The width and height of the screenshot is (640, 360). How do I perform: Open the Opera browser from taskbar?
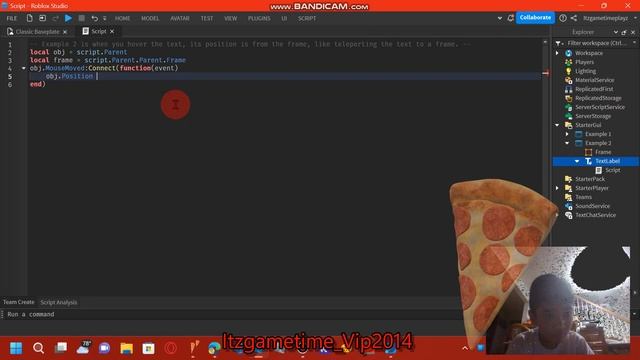pos(171,348)
